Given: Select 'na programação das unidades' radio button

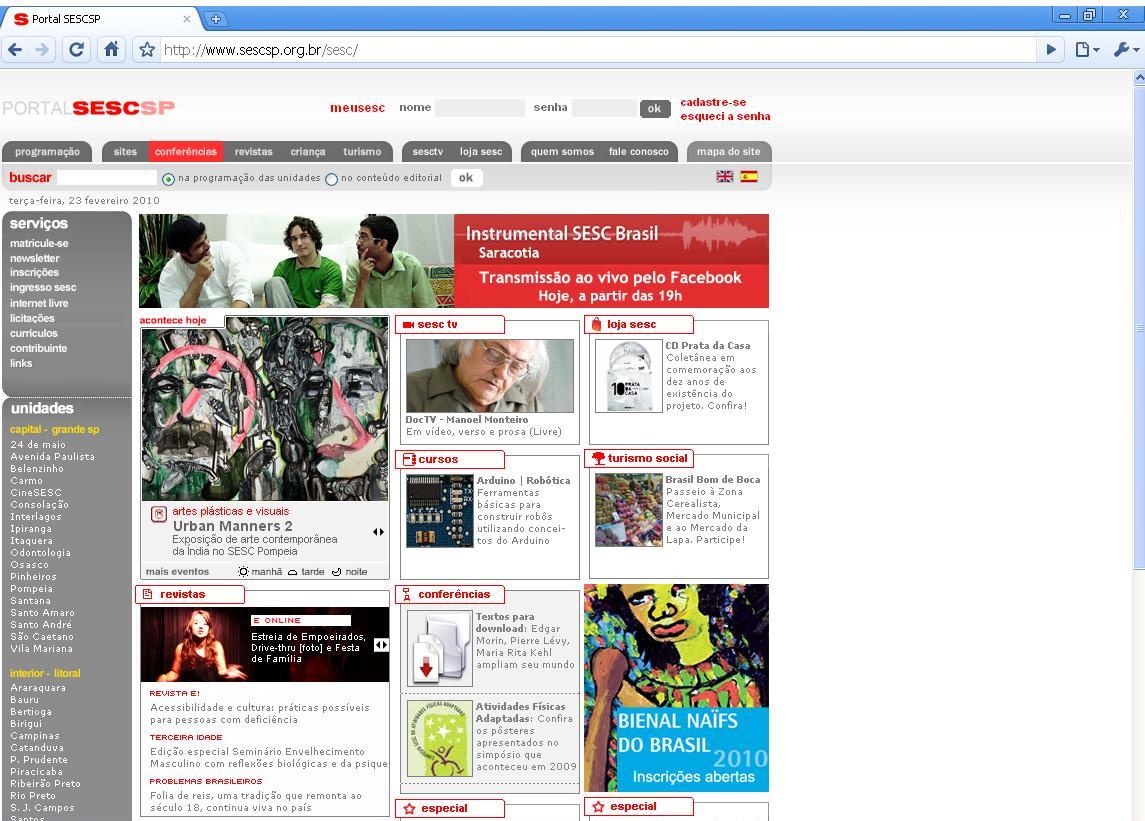Looking at the screenshot, I should 169,179.
